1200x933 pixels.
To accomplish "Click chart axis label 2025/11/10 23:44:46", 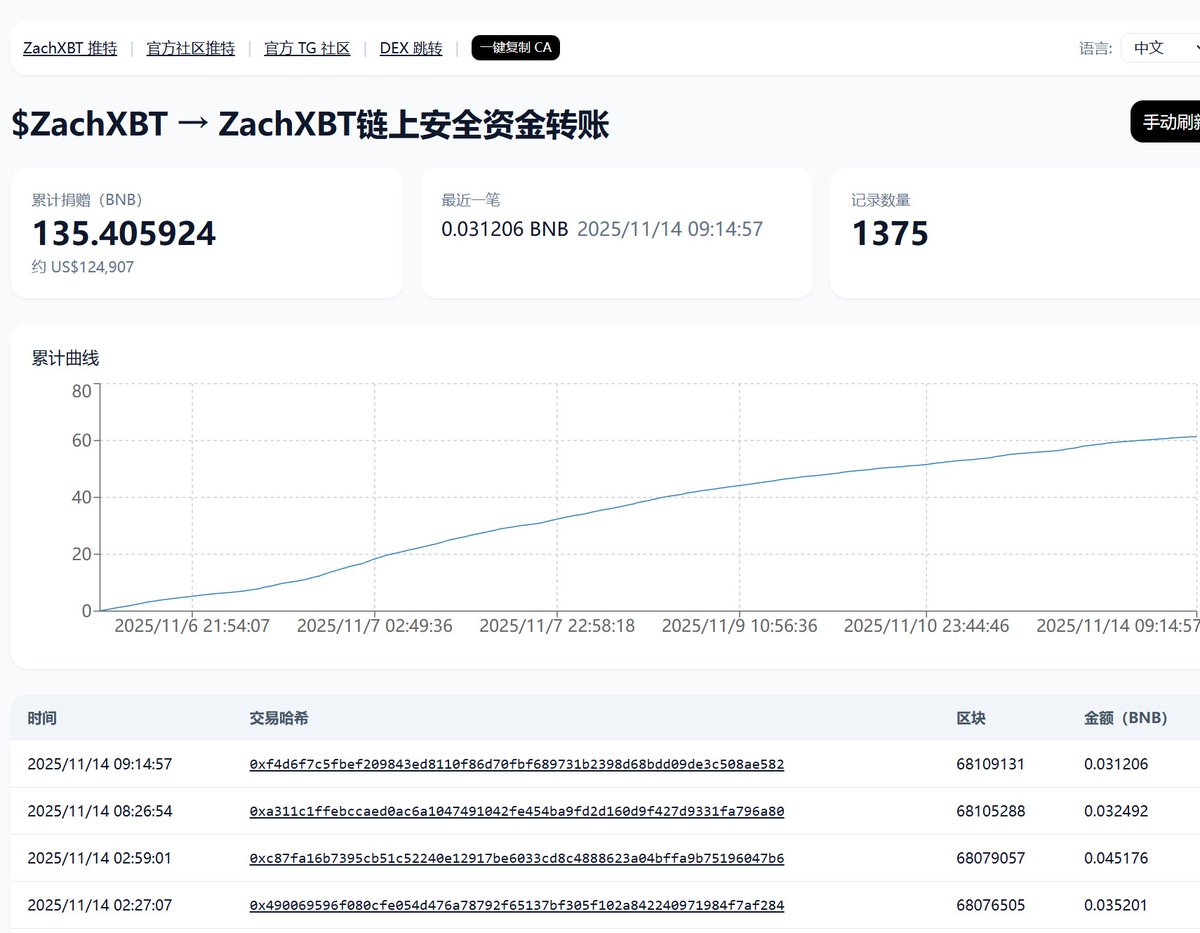I will point(927,626).
